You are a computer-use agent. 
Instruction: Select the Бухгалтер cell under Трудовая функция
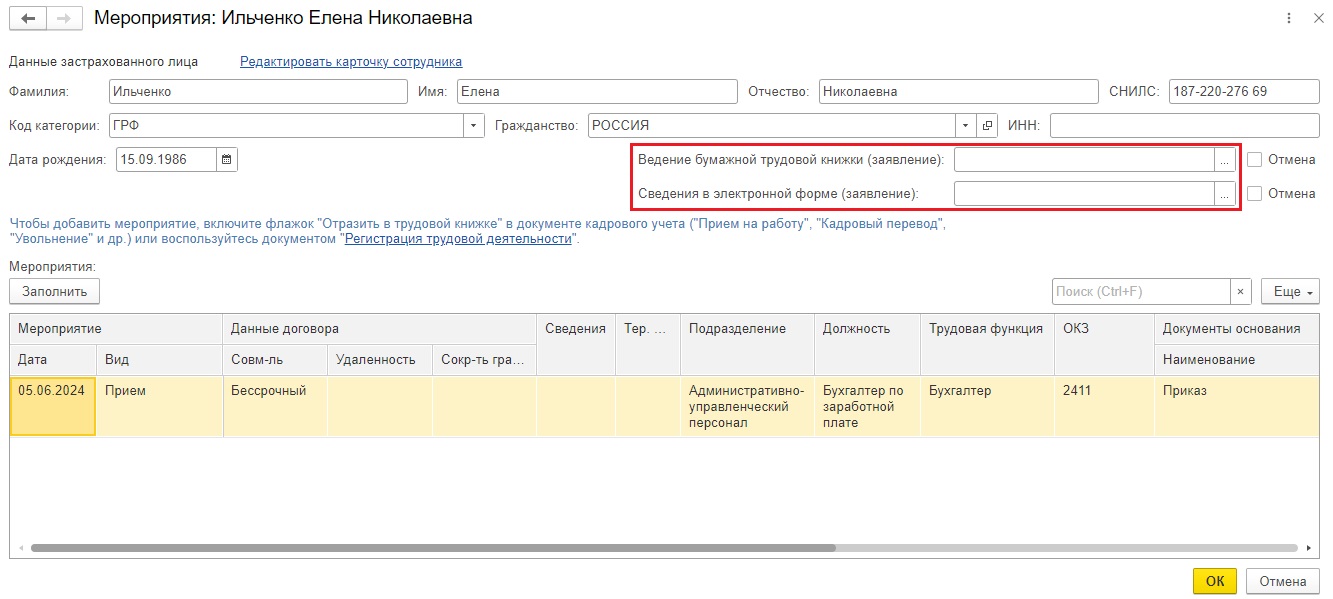(987, 406)
